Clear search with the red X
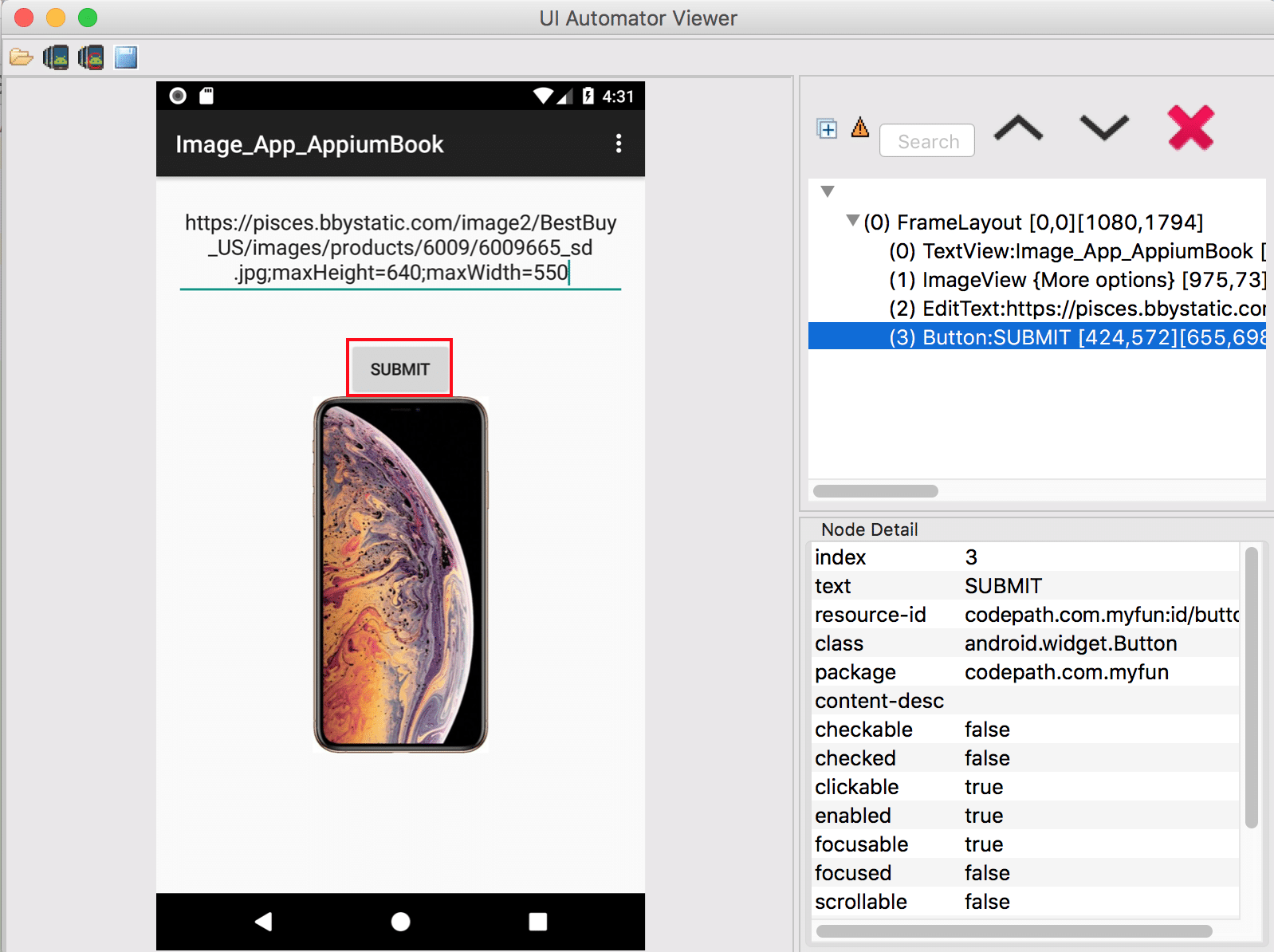Screen dimensions: 1274x952 [x=1190, y=128]
